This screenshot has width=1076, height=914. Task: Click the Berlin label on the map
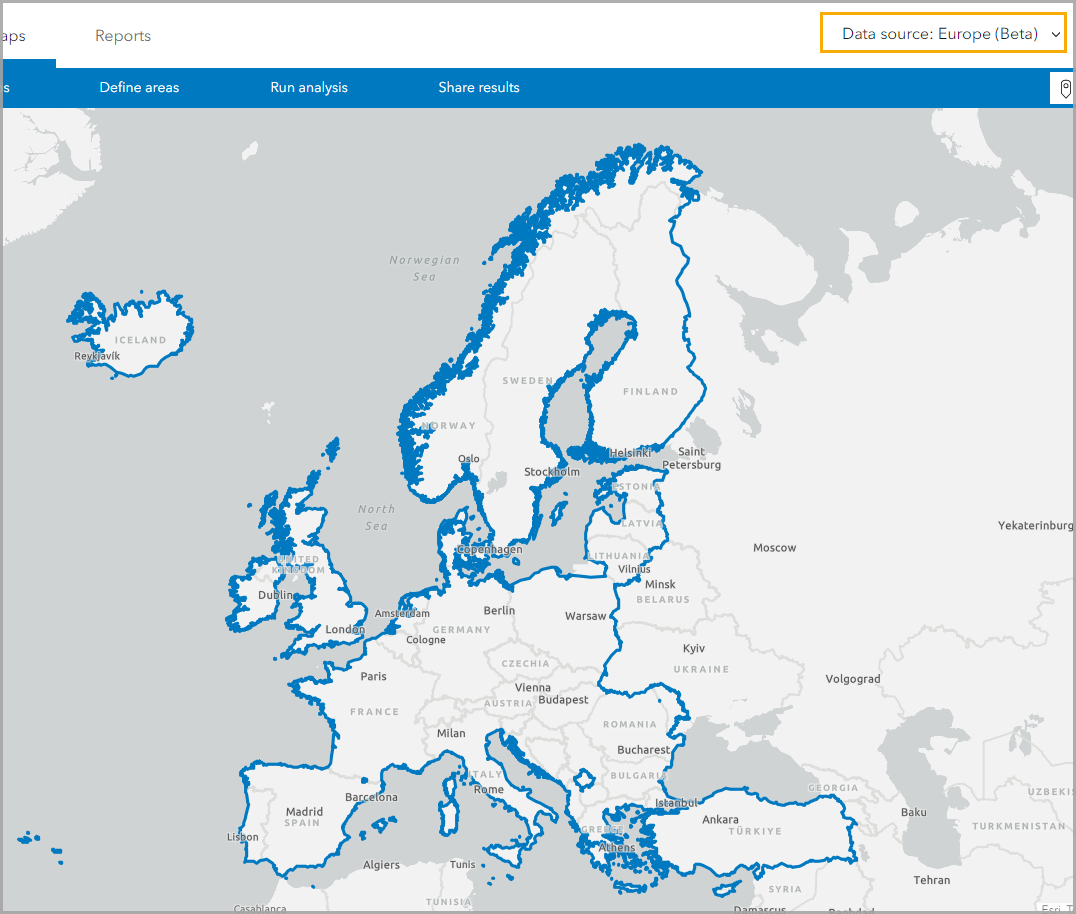497,611
